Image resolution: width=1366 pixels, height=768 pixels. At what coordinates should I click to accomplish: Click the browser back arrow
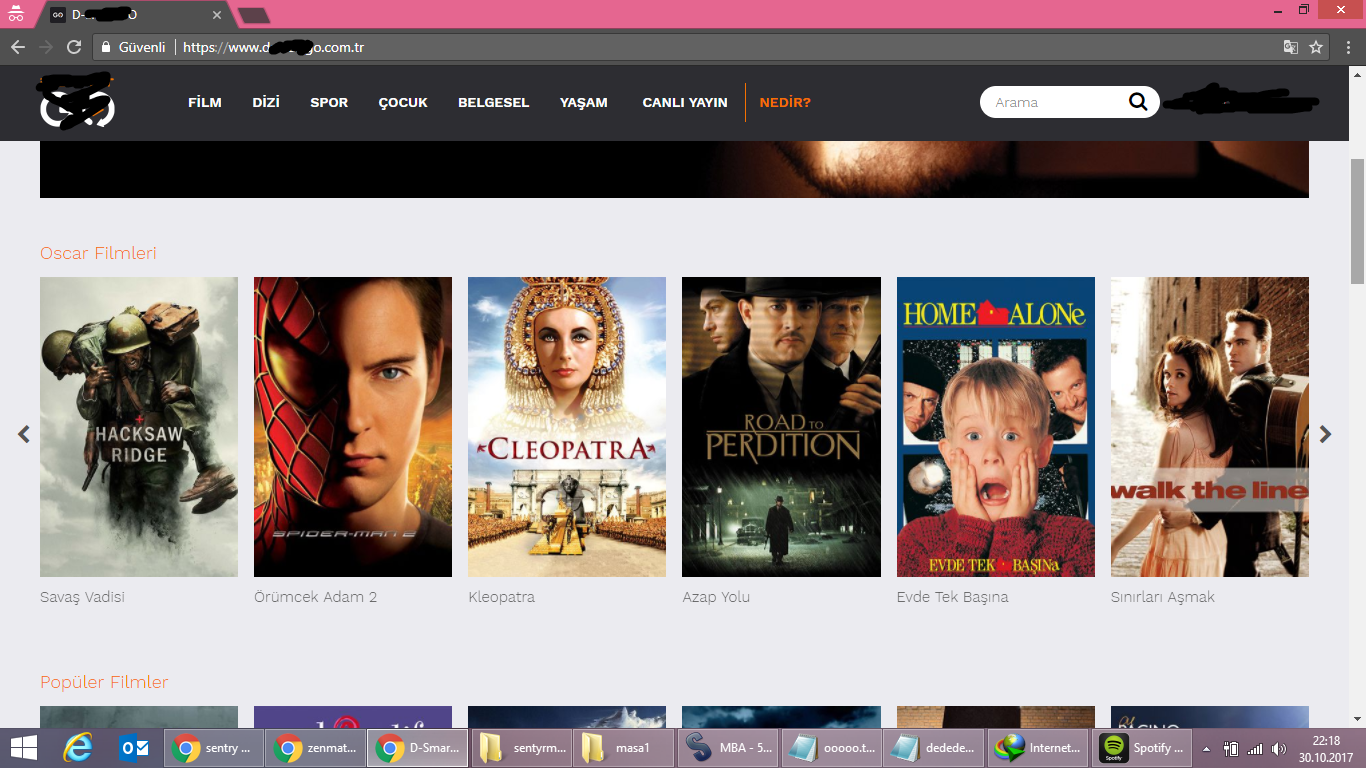click(x=17, y=47)
